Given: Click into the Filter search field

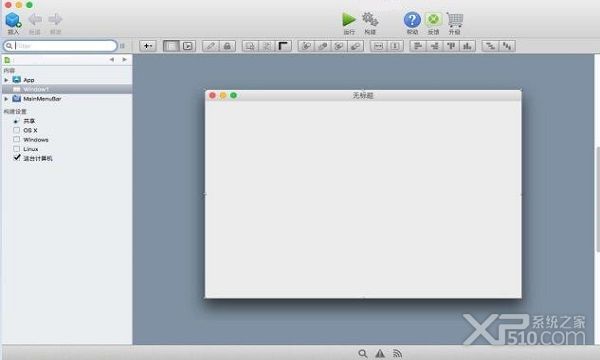Looking at the screenshot, I should pyautogui.click(x=60, y=46).
